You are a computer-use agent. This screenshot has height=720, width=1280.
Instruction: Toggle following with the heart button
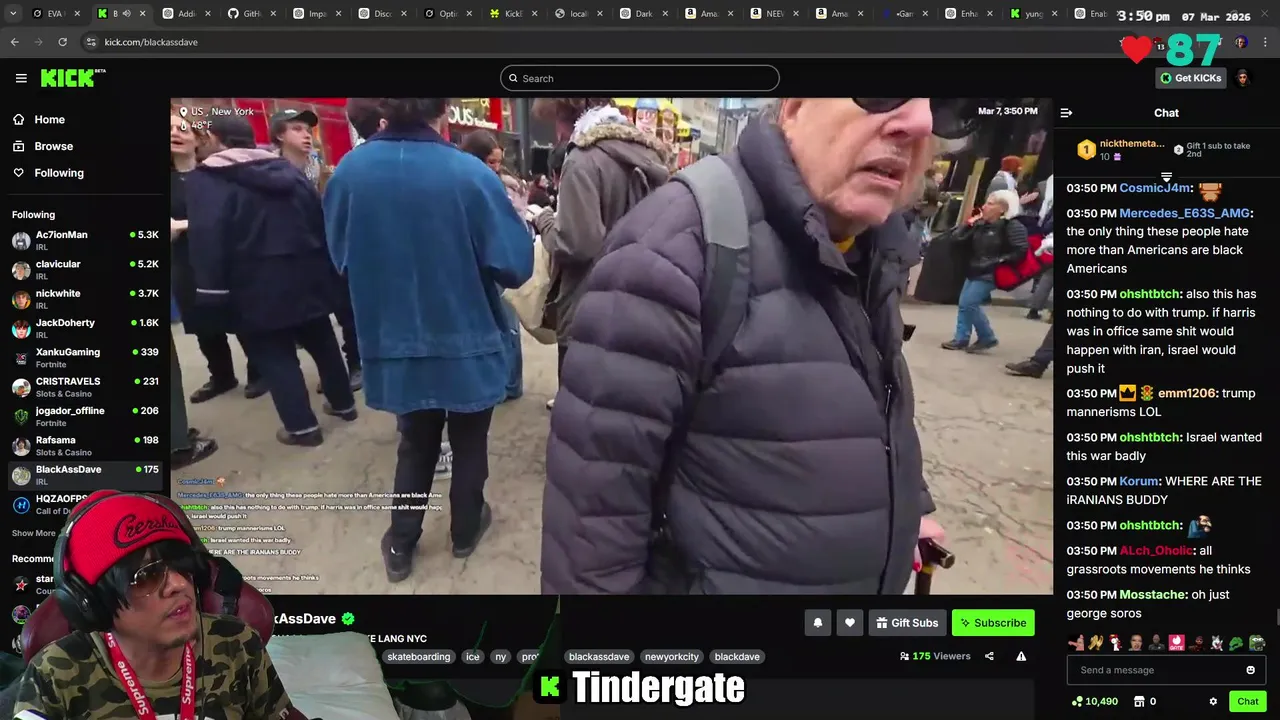tap(850, 623)
